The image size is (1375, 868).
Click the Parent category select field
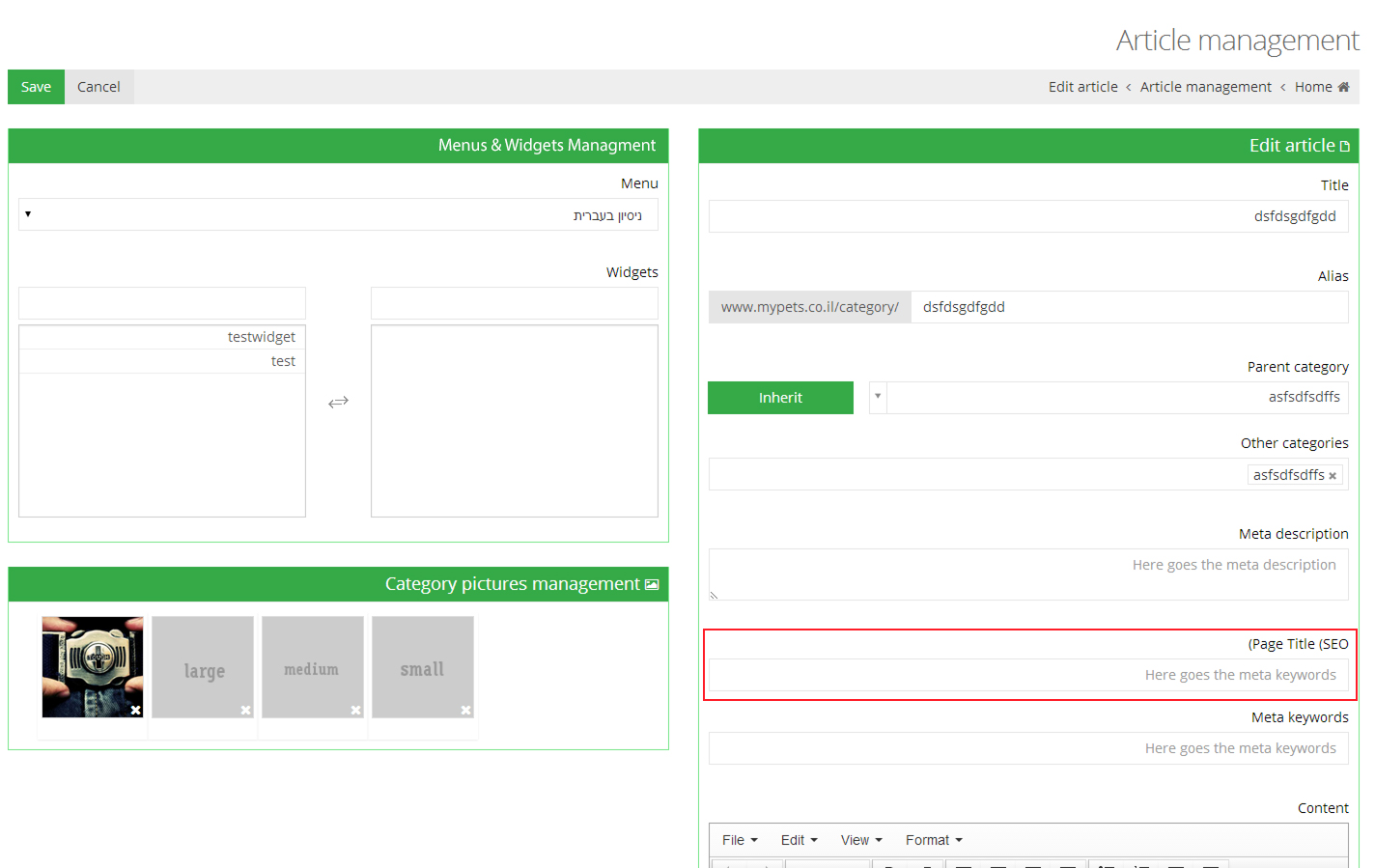[x=1108, y=397]
